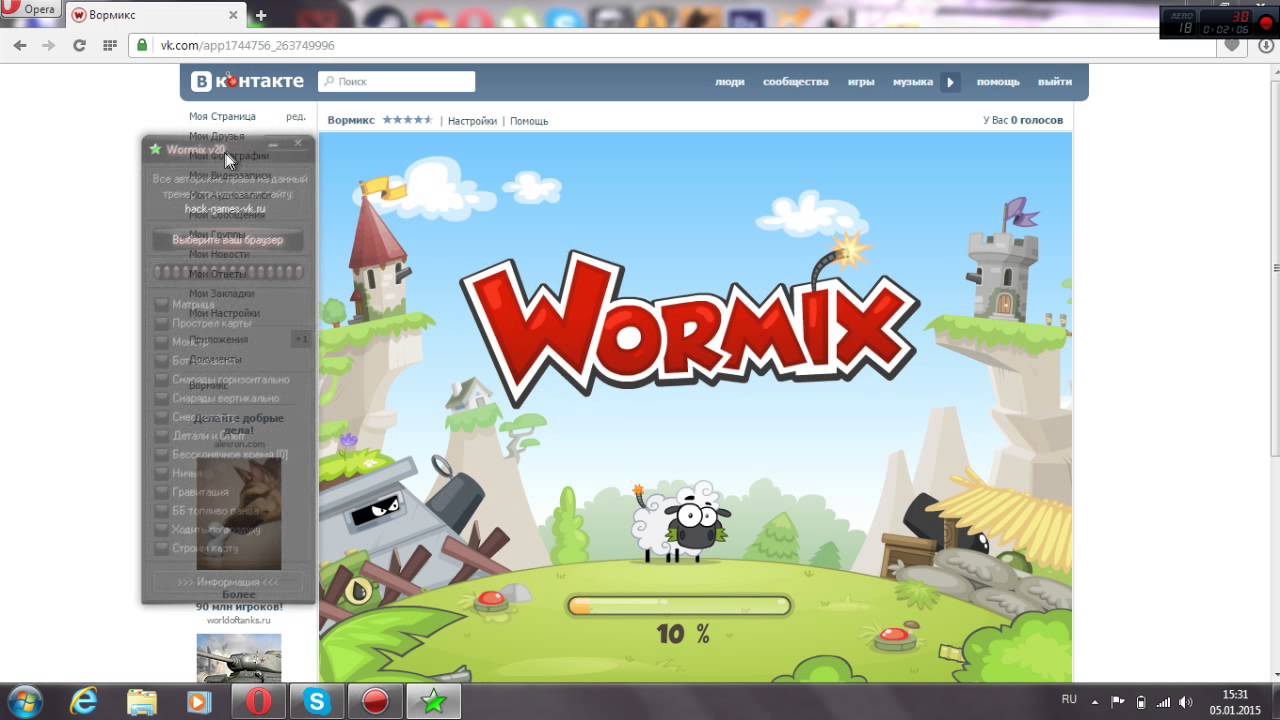Click the battery icon in the system tray
This screenshot has width=1280, height=720.
(1141, 701)
